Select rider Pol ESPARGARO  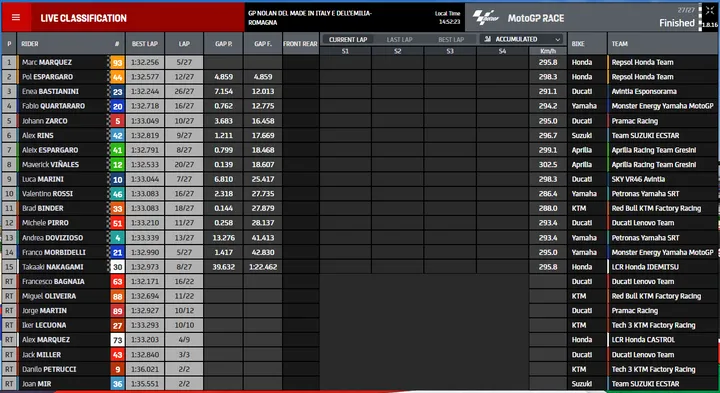(47, 77)
